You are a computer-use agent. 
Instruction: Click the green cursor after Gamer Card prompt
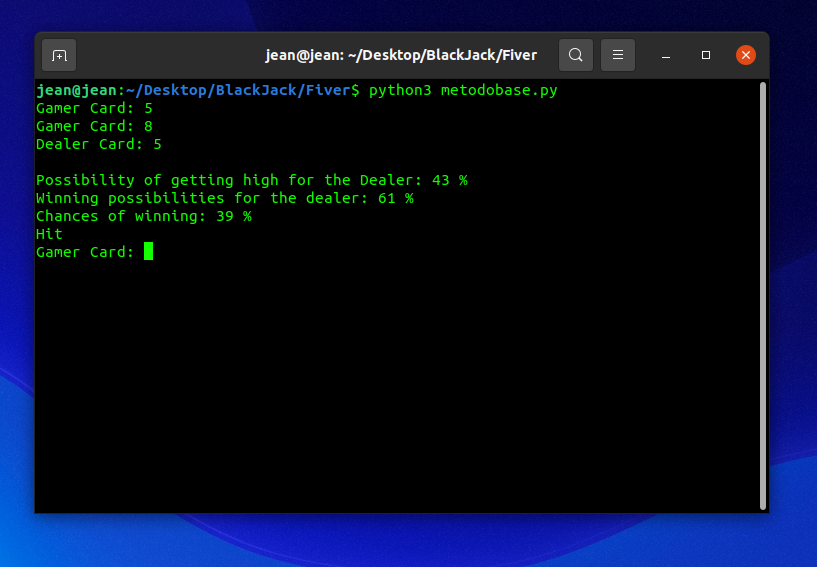coord(148,252)
